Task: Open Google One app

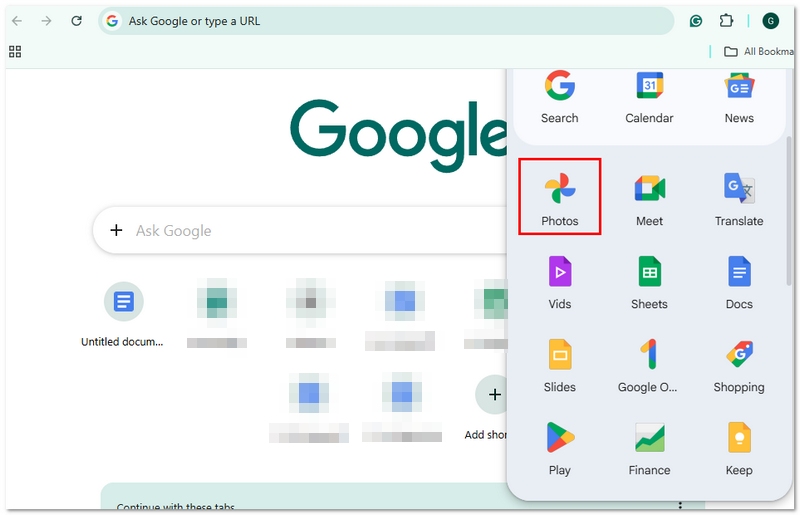Action: point(648,365)
